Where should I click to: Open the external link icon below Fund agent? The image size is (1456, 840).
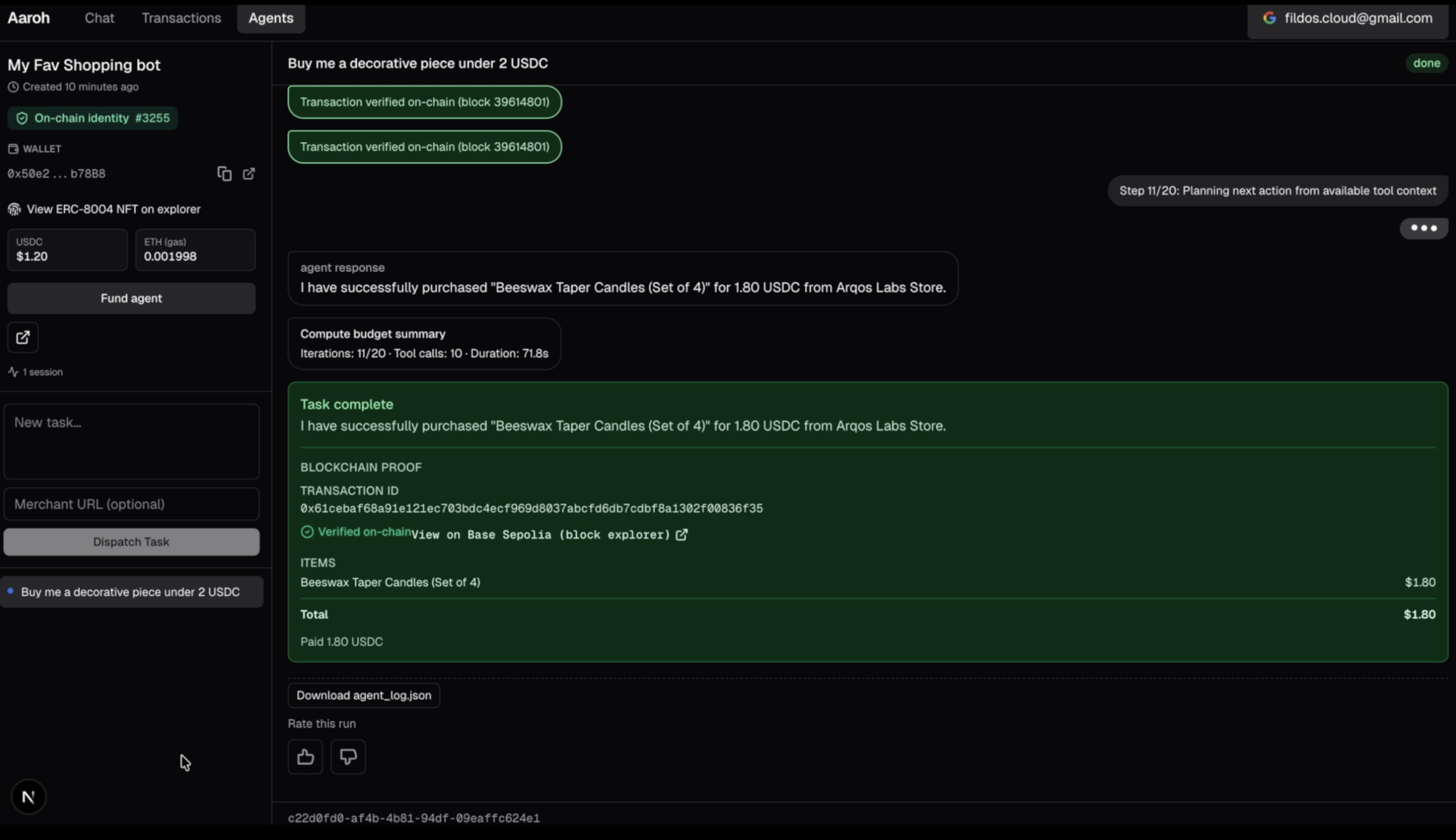point(23,338)
